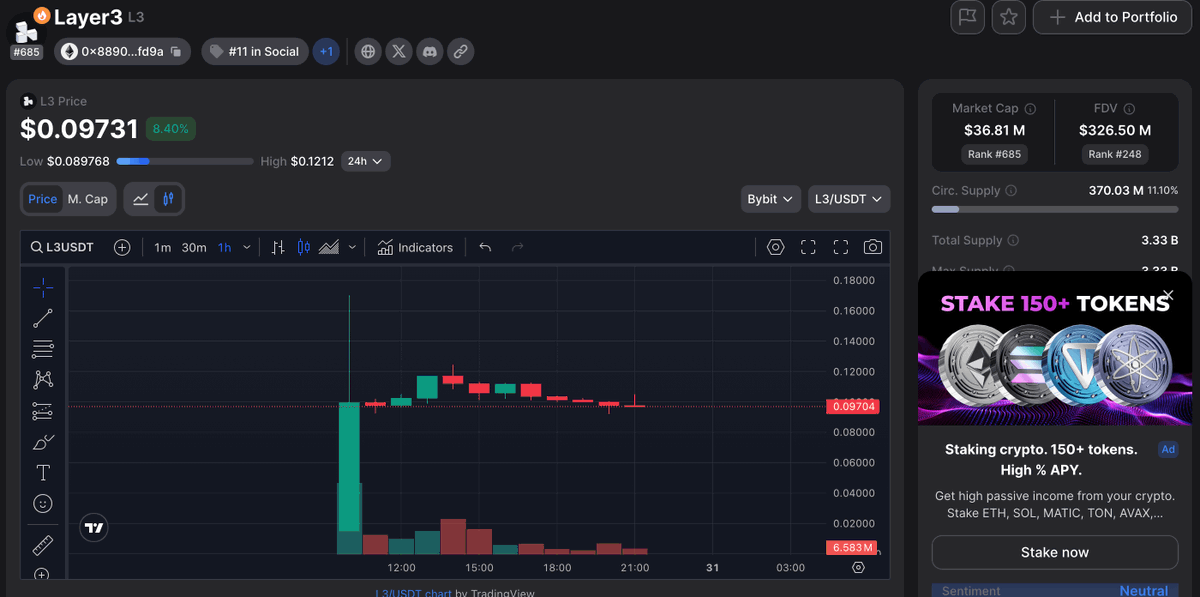This screenshot has height=597, width=1200.
Task: Redo the chart action
Action: pos(517,247)
